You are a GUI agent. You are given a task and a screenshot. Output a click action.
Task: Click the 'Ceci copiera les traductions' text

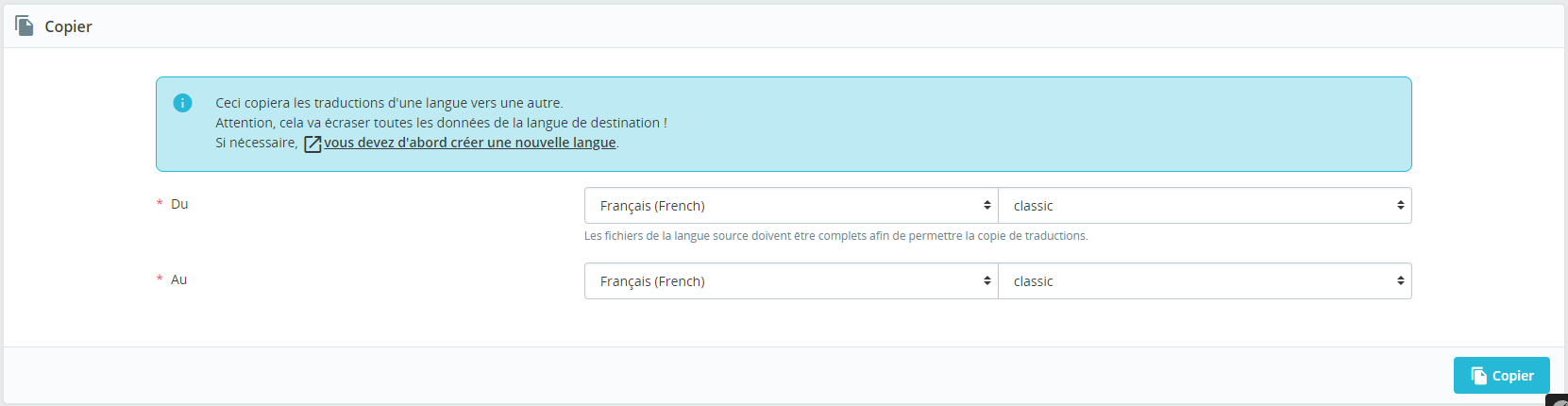(389, 103)
